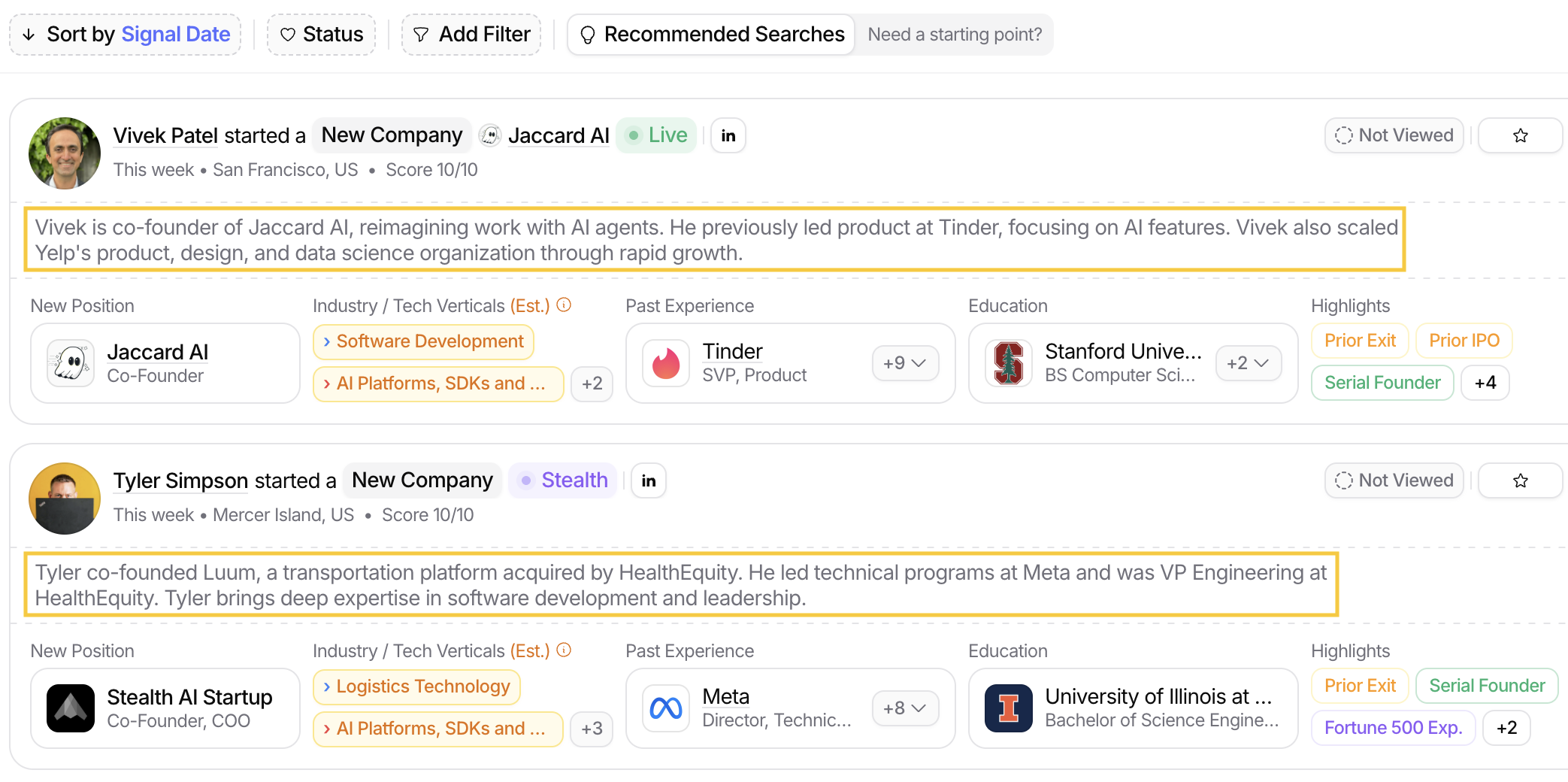The image size is (1568, 782).
Task: Star Vivek Patel's signal card
Action: click(1520, 135)
